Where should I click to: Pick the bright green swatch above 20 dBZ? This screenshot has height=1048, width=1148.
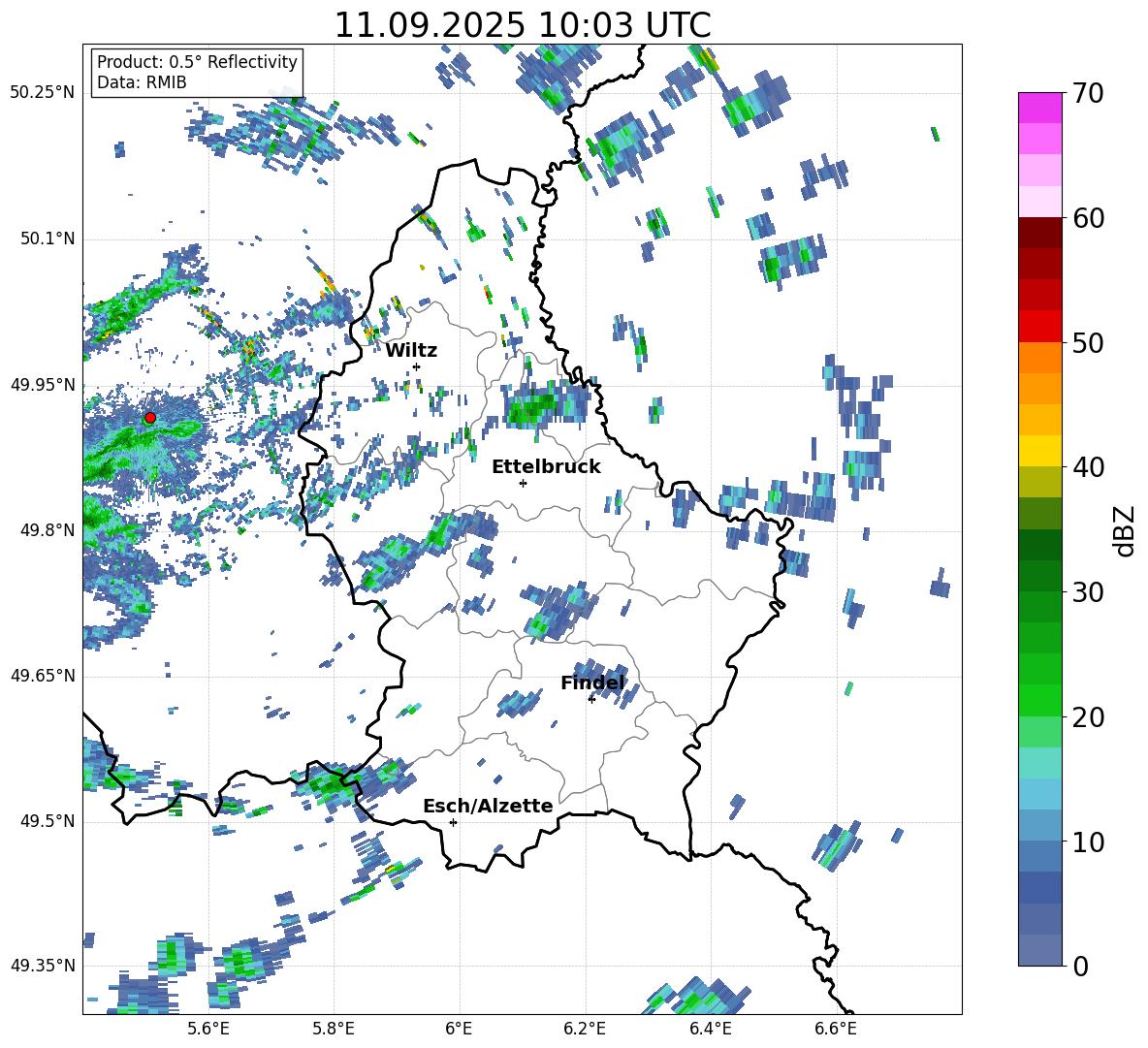point(1039,700)
